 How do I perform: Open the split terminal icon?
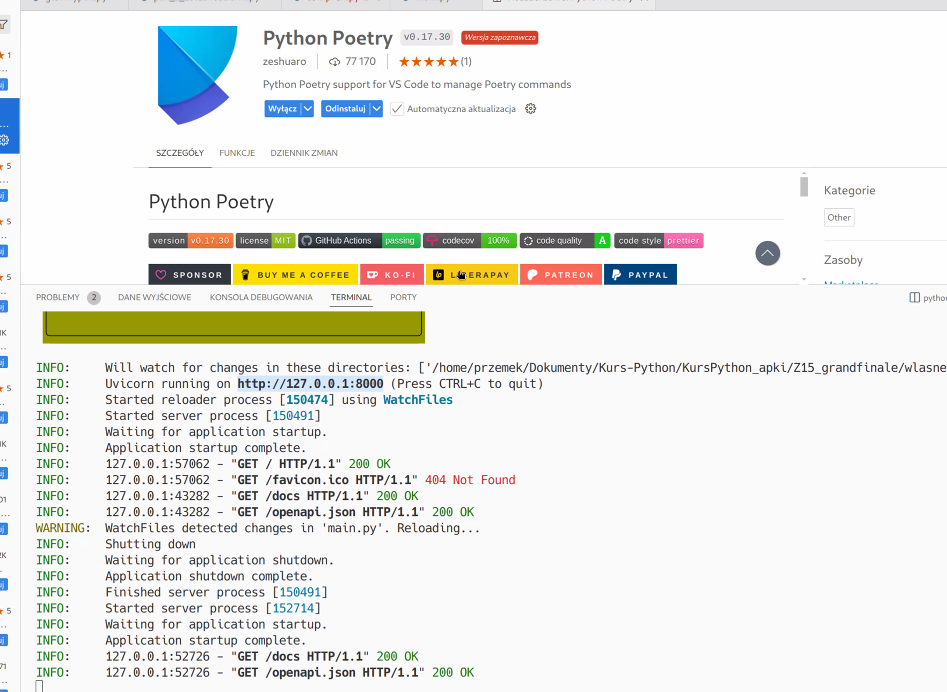click(x=914, y=297)
